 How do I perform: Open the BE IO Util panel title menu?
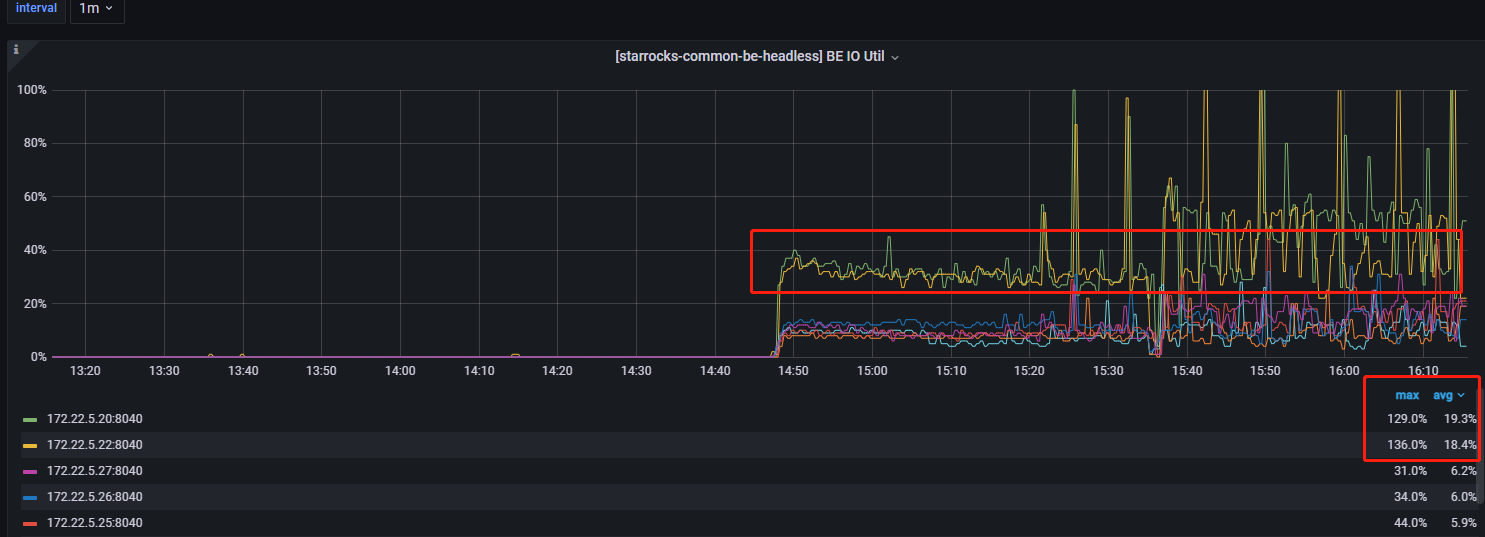(750, 57)
